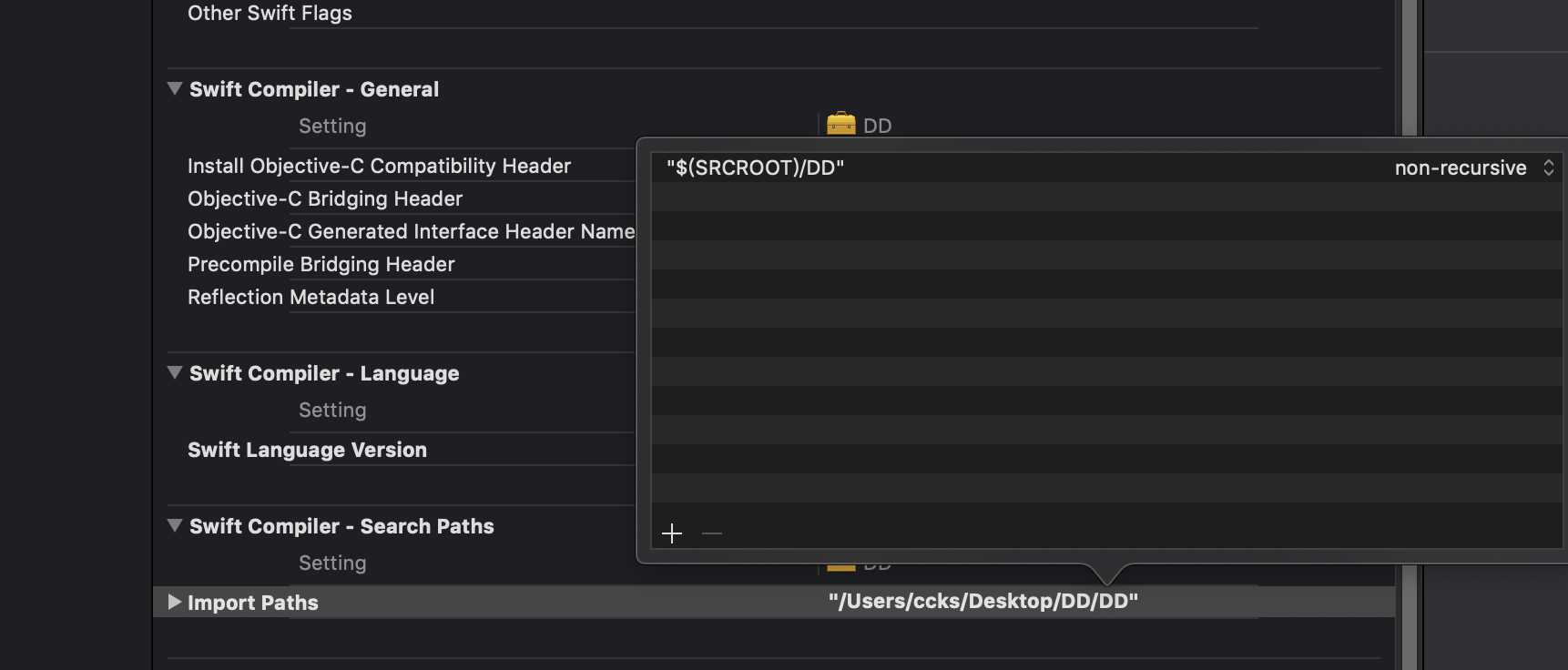Click the Import Paths value "/Users/ccks/Desktop/DD/DD"
Viewport: 1568px width, 670px height.
point(983,601)
